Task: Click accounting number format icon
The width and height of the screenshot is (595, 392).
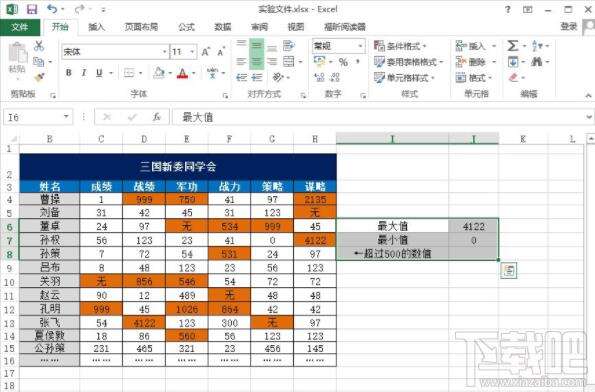Action: click(x=320, y=61)
